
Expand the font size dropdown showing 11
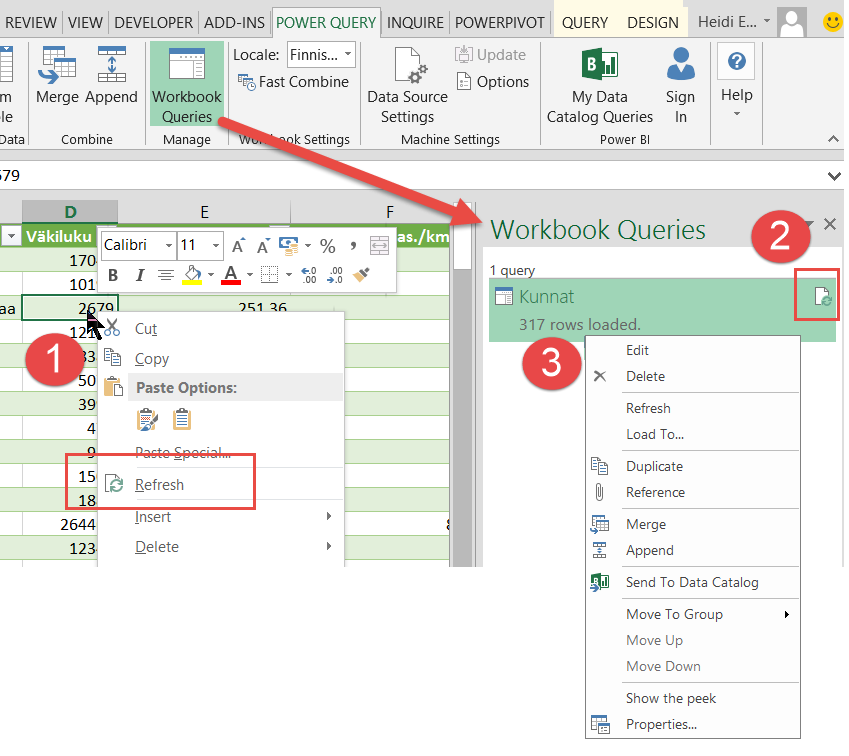tap(215, 246)
